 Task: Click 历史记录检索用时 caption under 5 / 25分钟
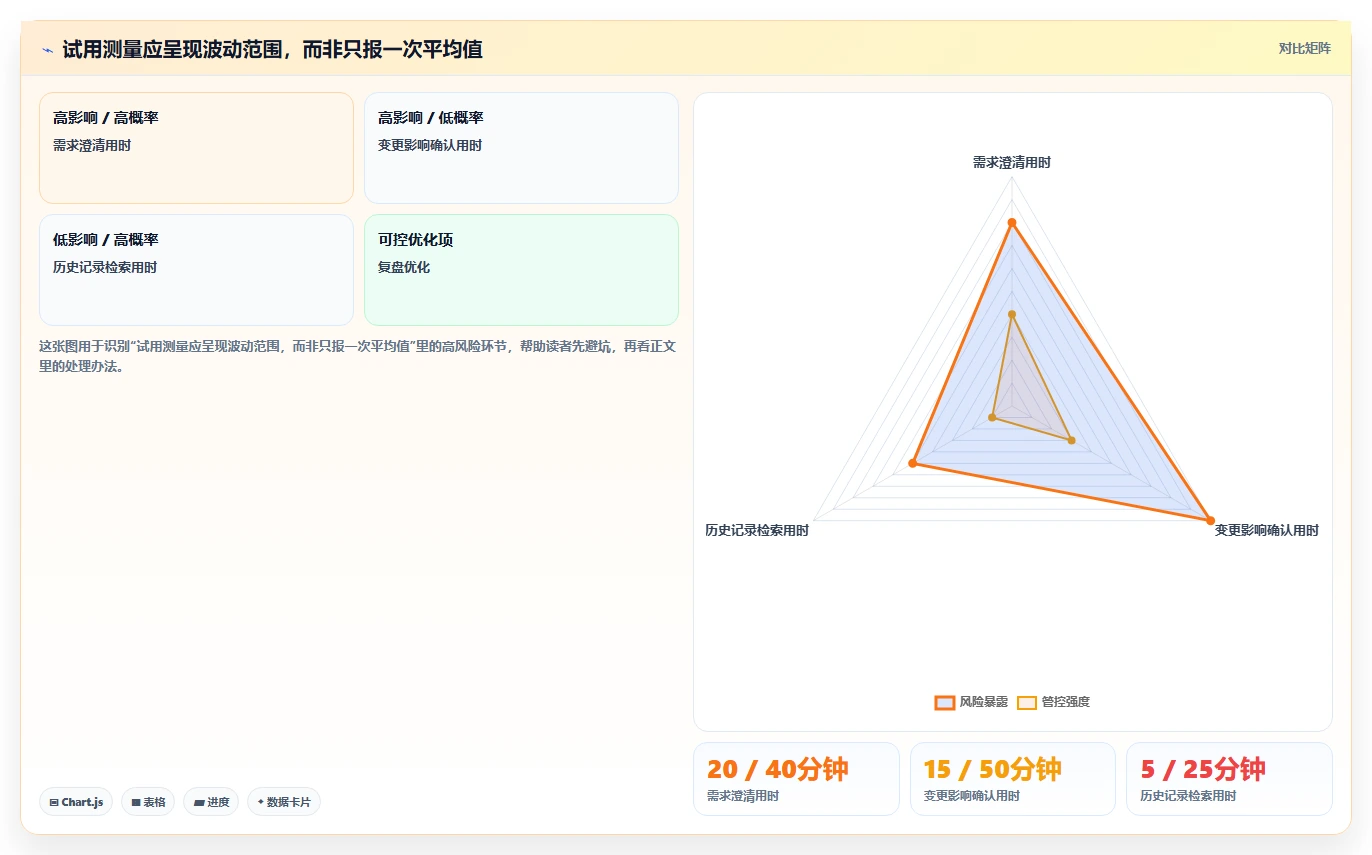(1188, 796)
